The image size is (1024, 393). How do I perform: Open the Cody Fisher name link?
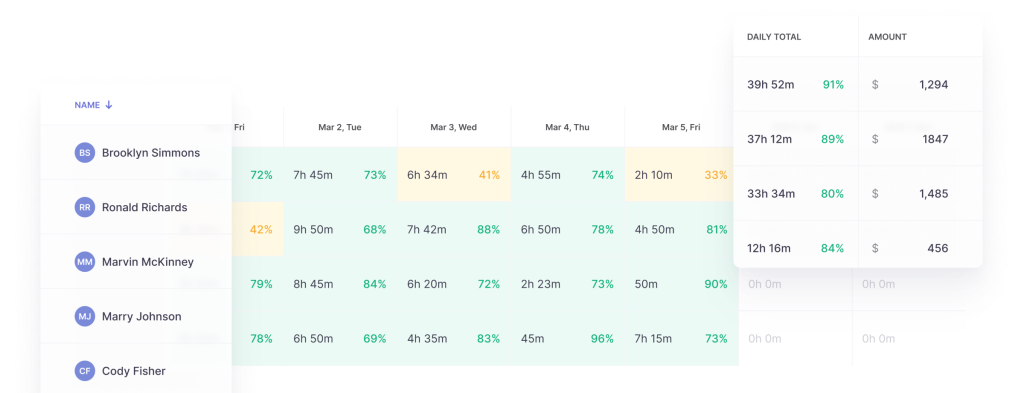134,371
